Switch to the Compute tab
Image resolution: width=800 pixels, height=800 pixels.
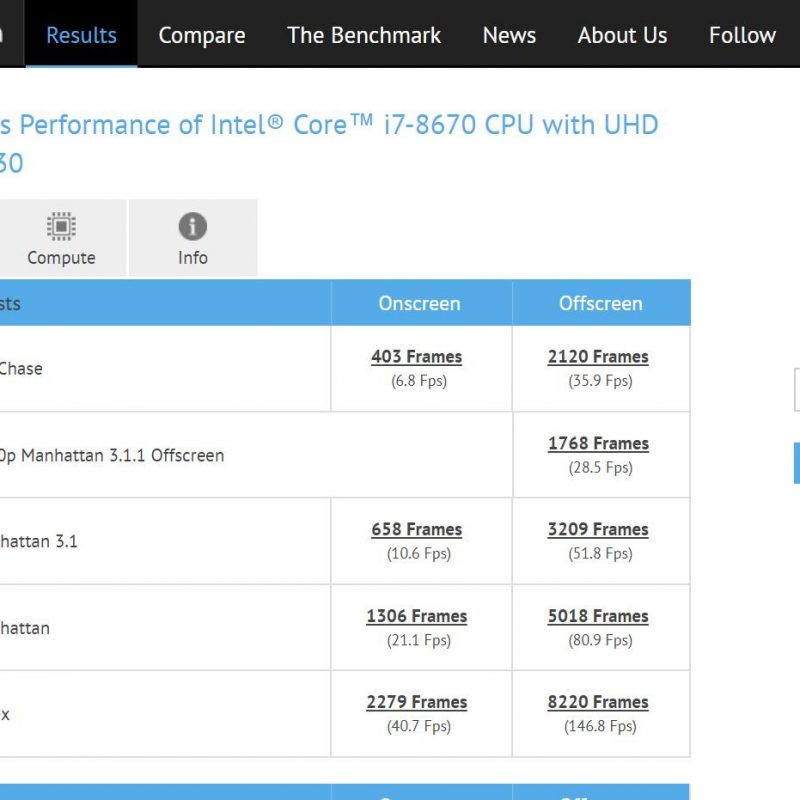[x=62, y=238]
